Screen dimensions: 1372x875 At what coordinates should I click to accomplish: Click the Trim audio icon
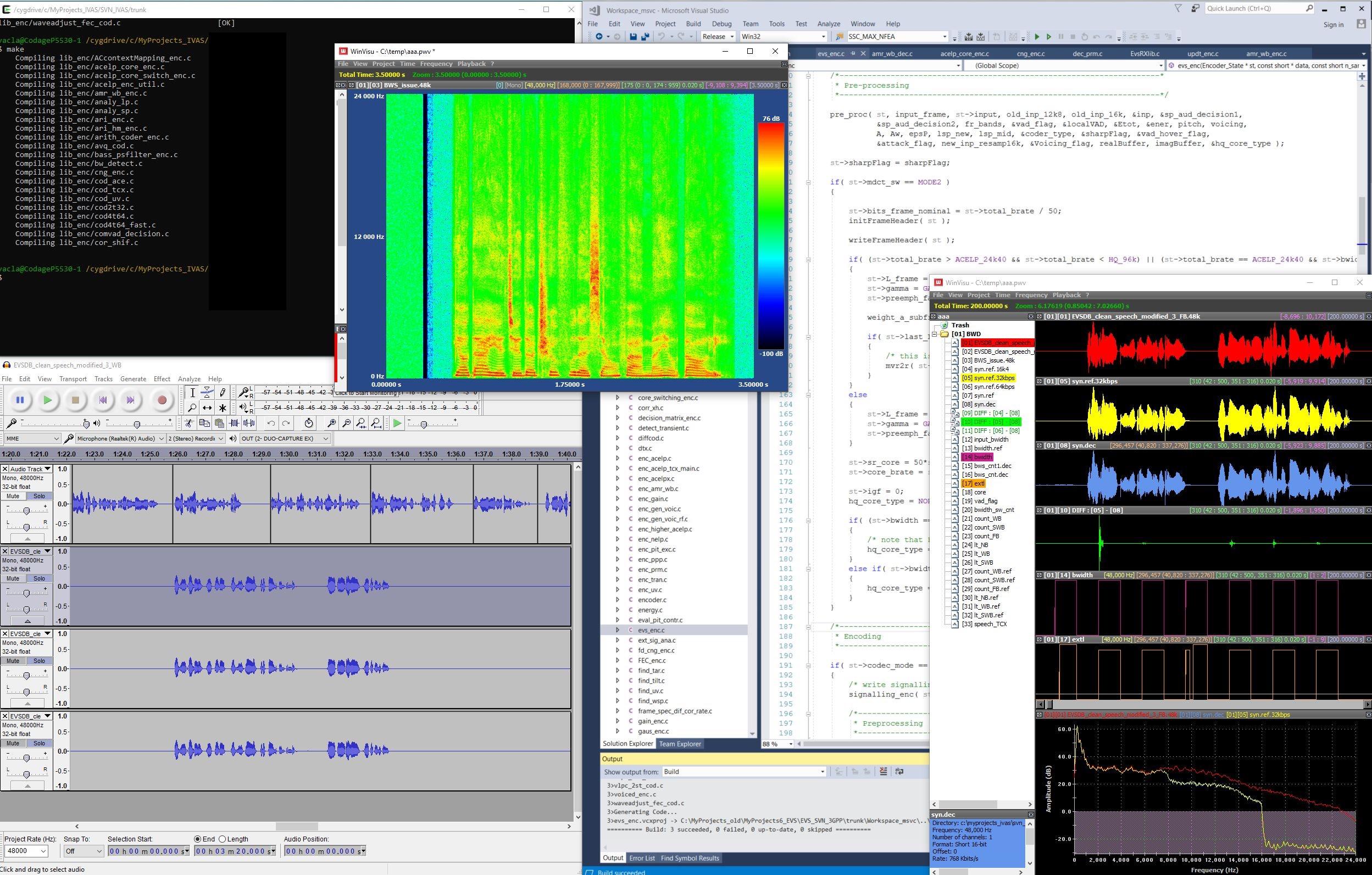(x=234, y=423)
